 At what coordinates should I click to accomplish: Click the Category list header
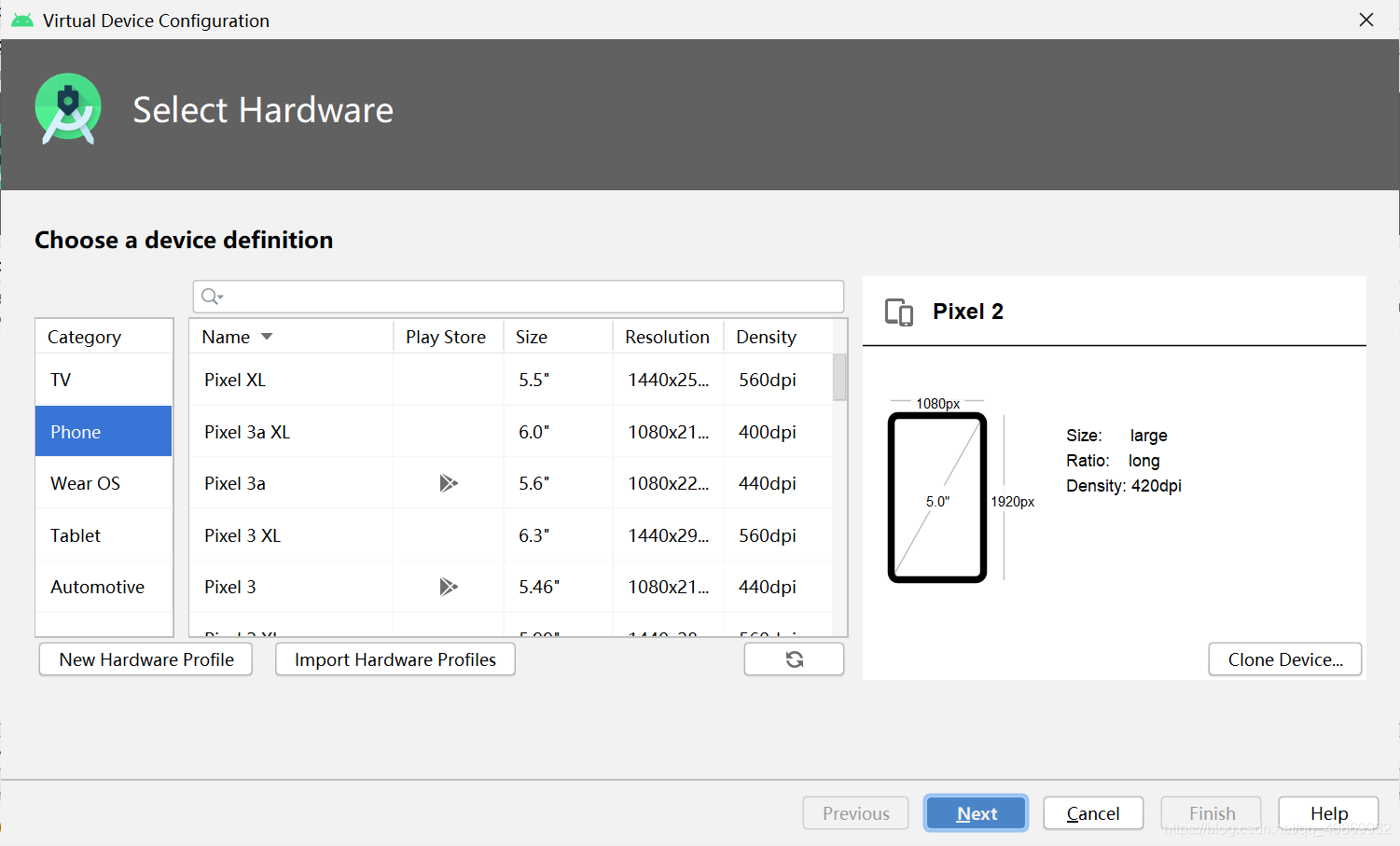click(104, 337)
